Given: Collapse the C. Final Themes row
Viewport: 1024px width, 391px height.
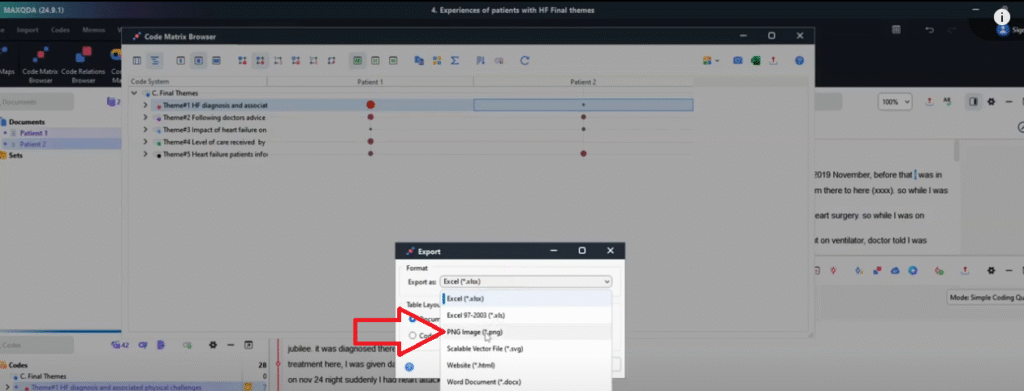Looking at the screenshot, I should click(135, 93).
